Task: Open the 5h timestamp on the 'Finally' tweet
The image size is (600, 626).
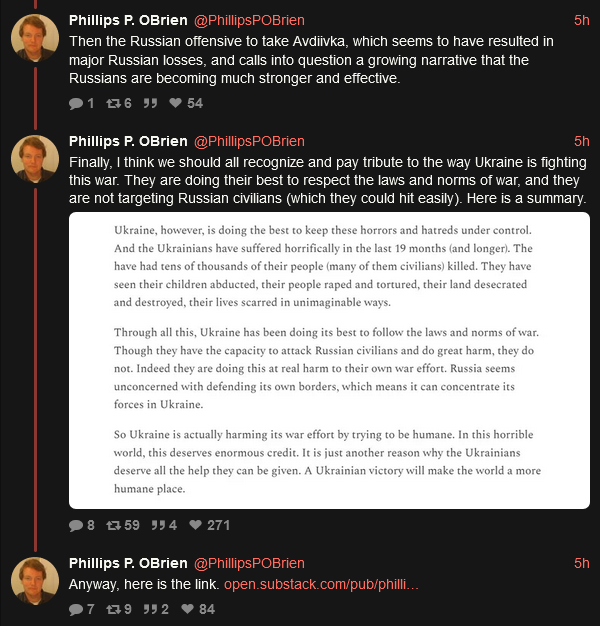Action: [x=582, y=140]
